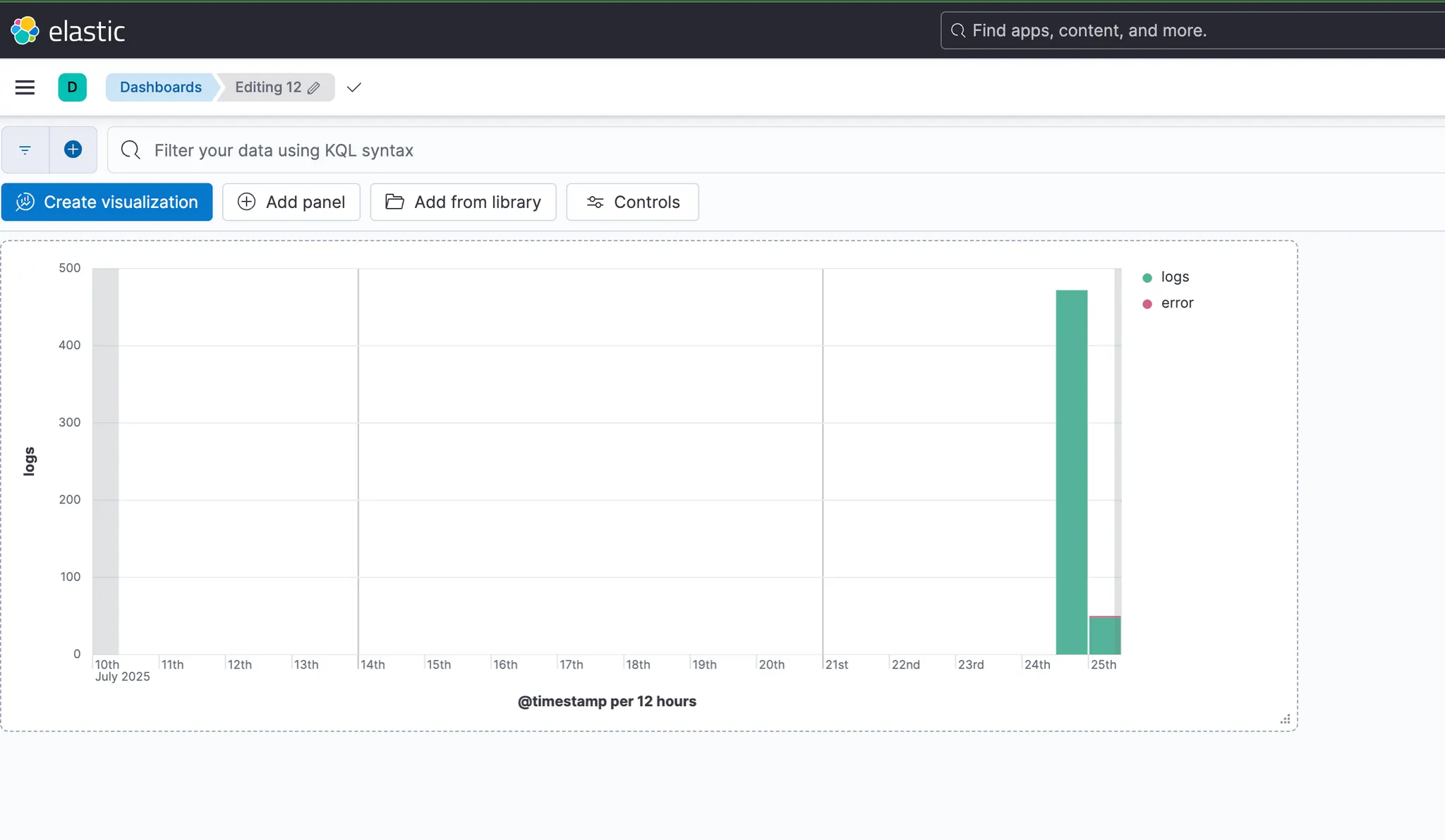This screenshot has width=1445, height=840.
Task: Toggle the logs series in legend
Action: 1175,277
